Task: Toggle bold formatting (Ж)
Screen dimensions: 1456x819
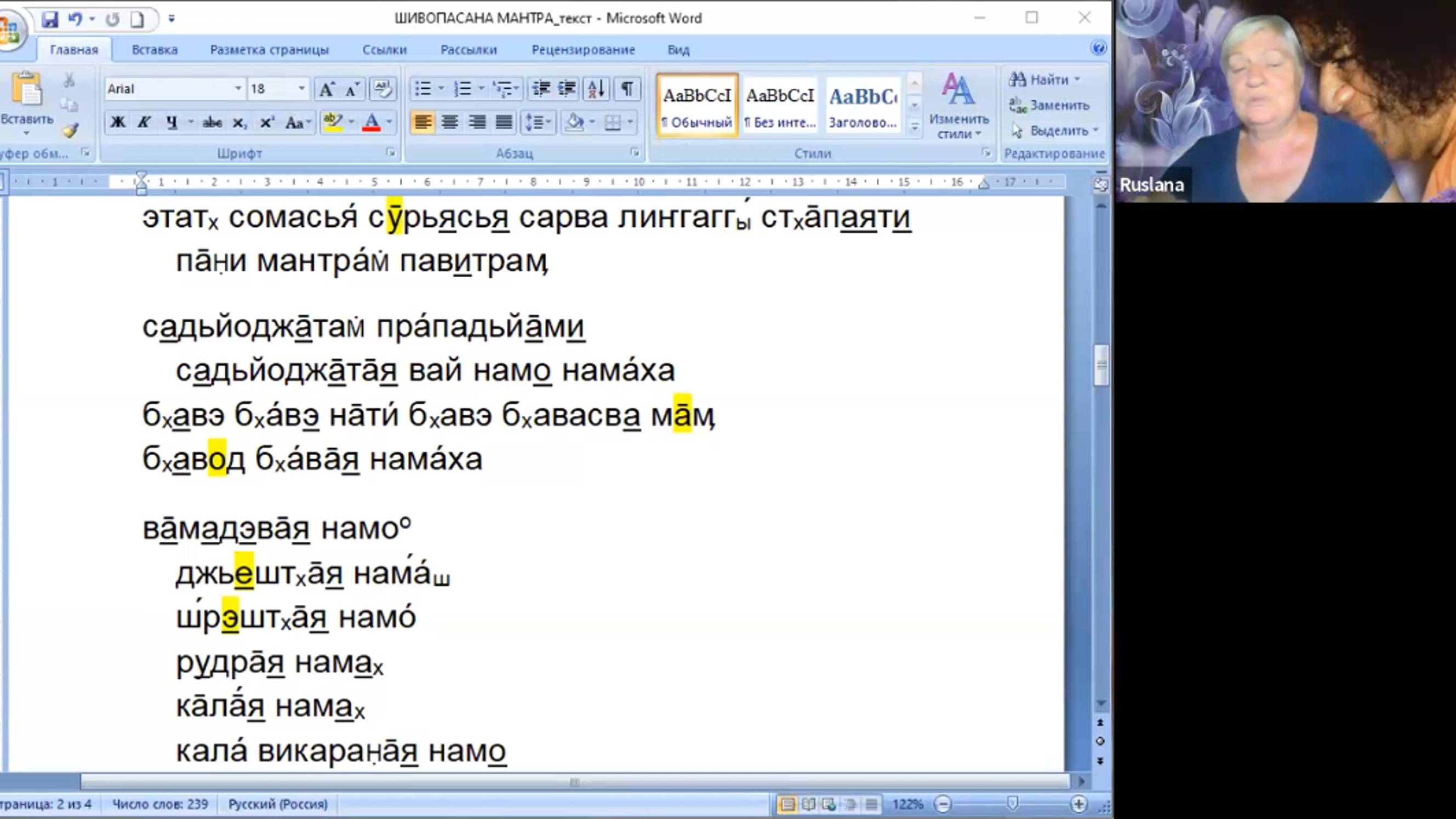Action: point(118,122)
